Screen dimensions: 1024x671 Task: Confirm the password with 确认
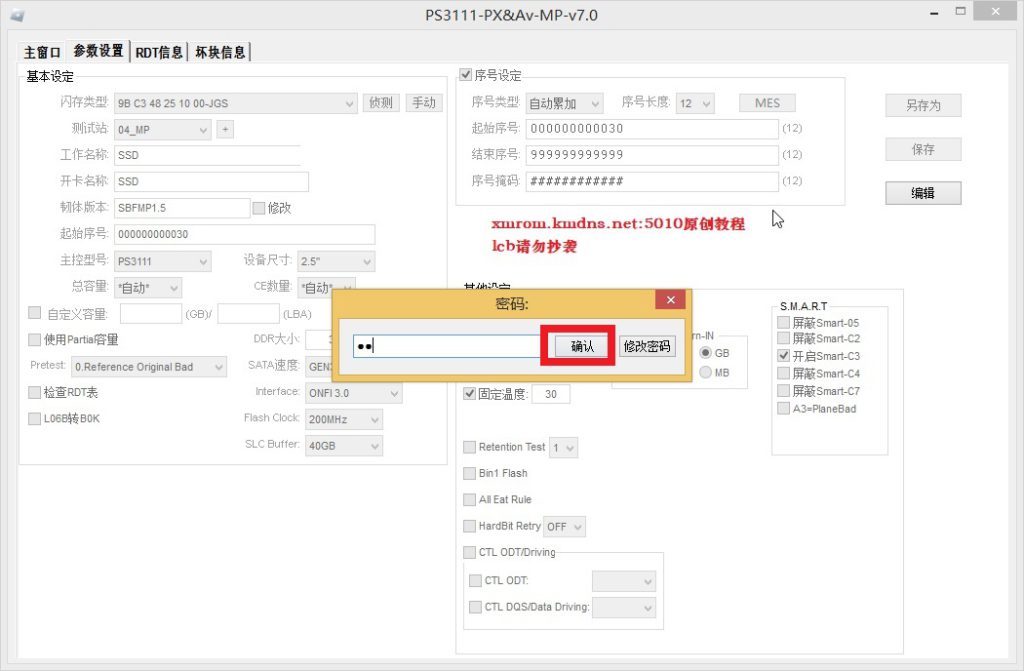click(582, 346)
